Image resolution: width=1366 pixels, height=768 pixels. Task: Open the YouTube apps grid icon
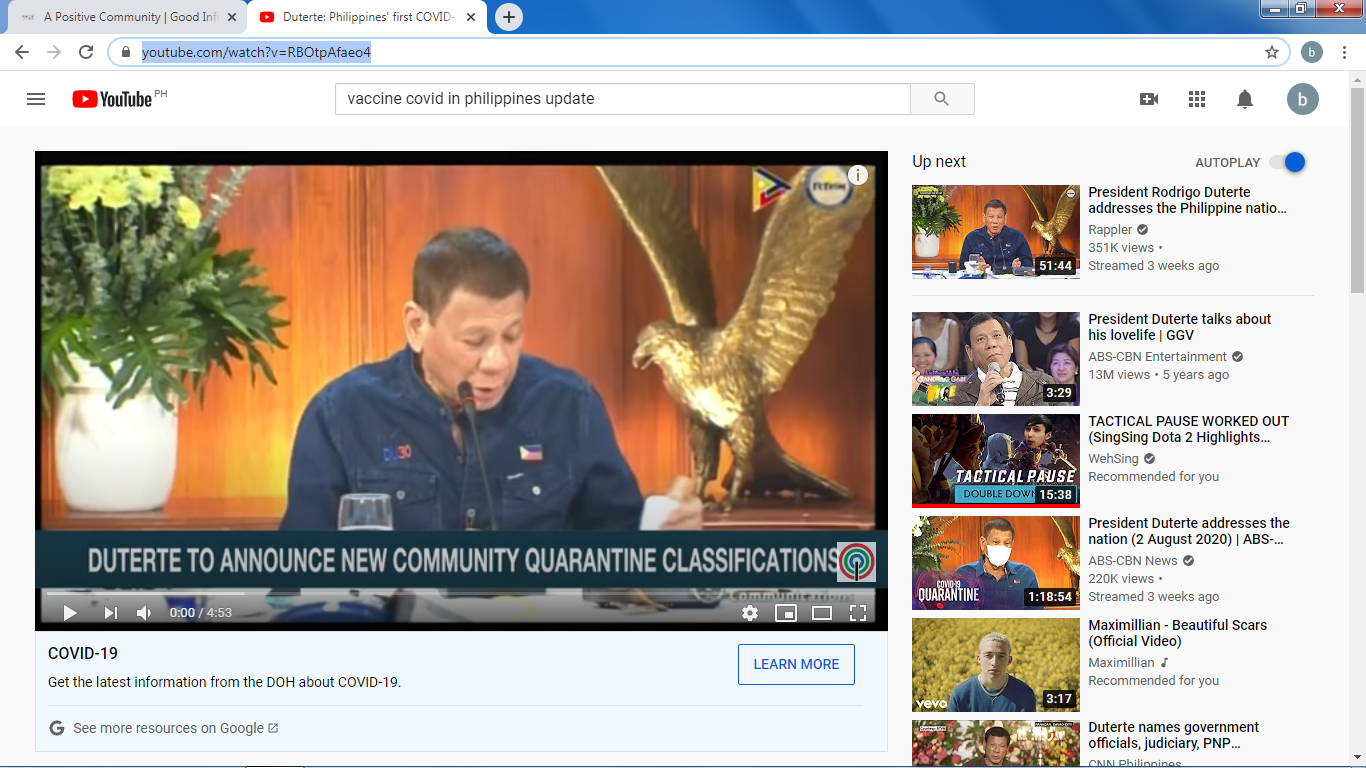(1197, 99)
